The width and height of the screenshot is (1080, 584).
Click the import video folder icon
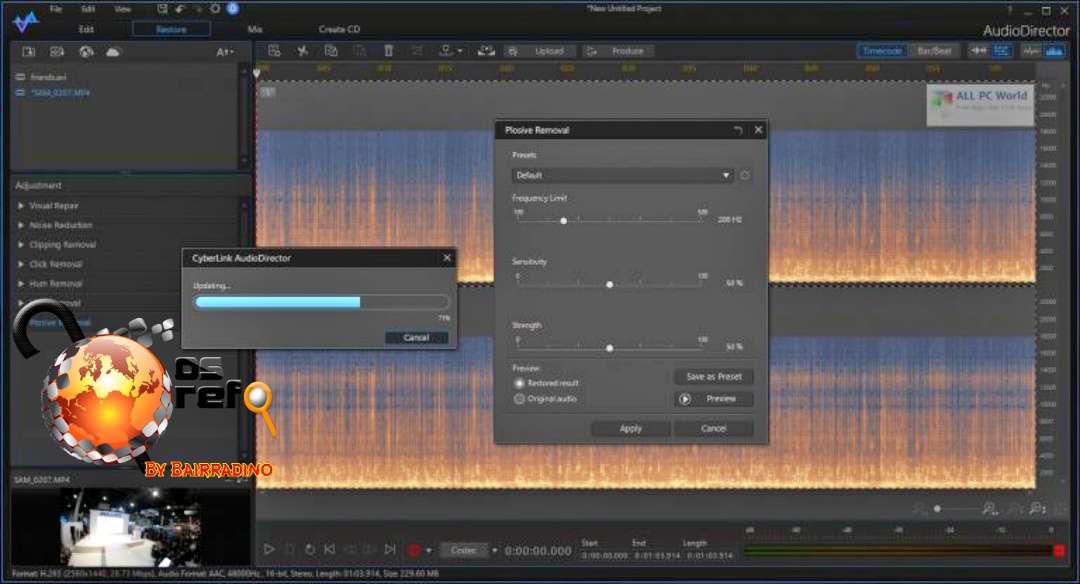point(57,52)
